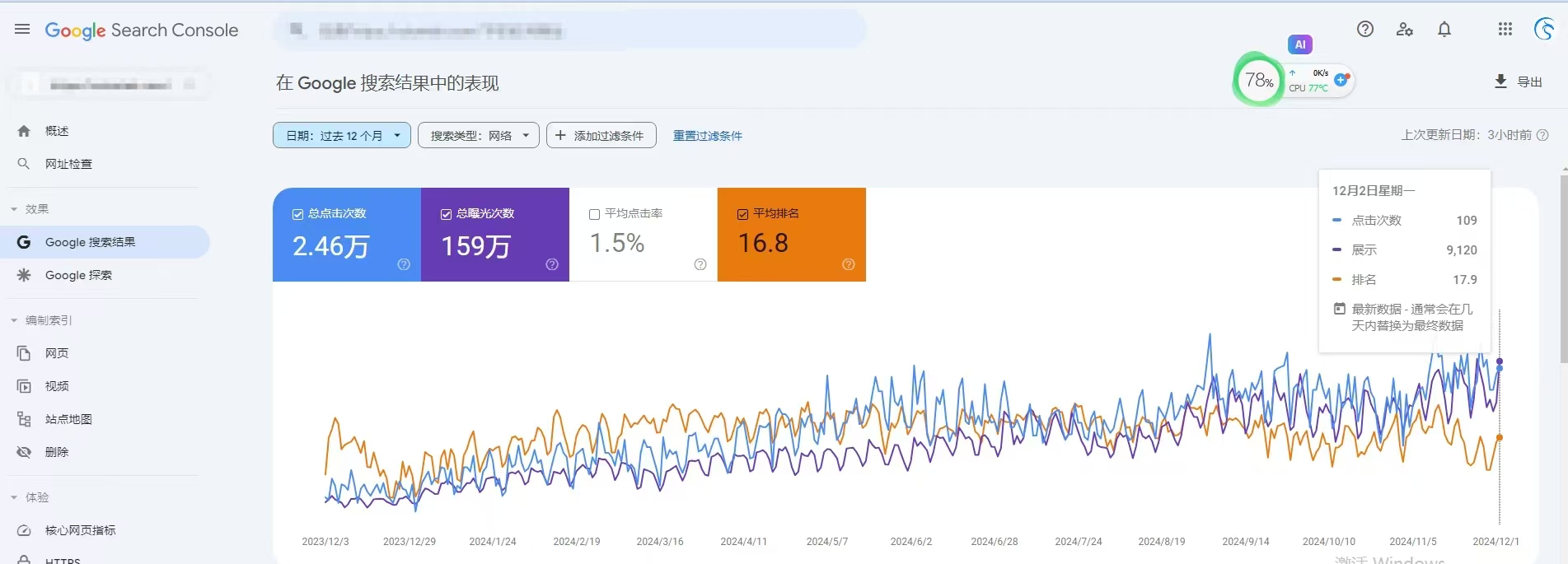The height and width of the screenshot is (564, 1568).
Task: Click the 78% performance circle widget
Action: [1259, 80]
